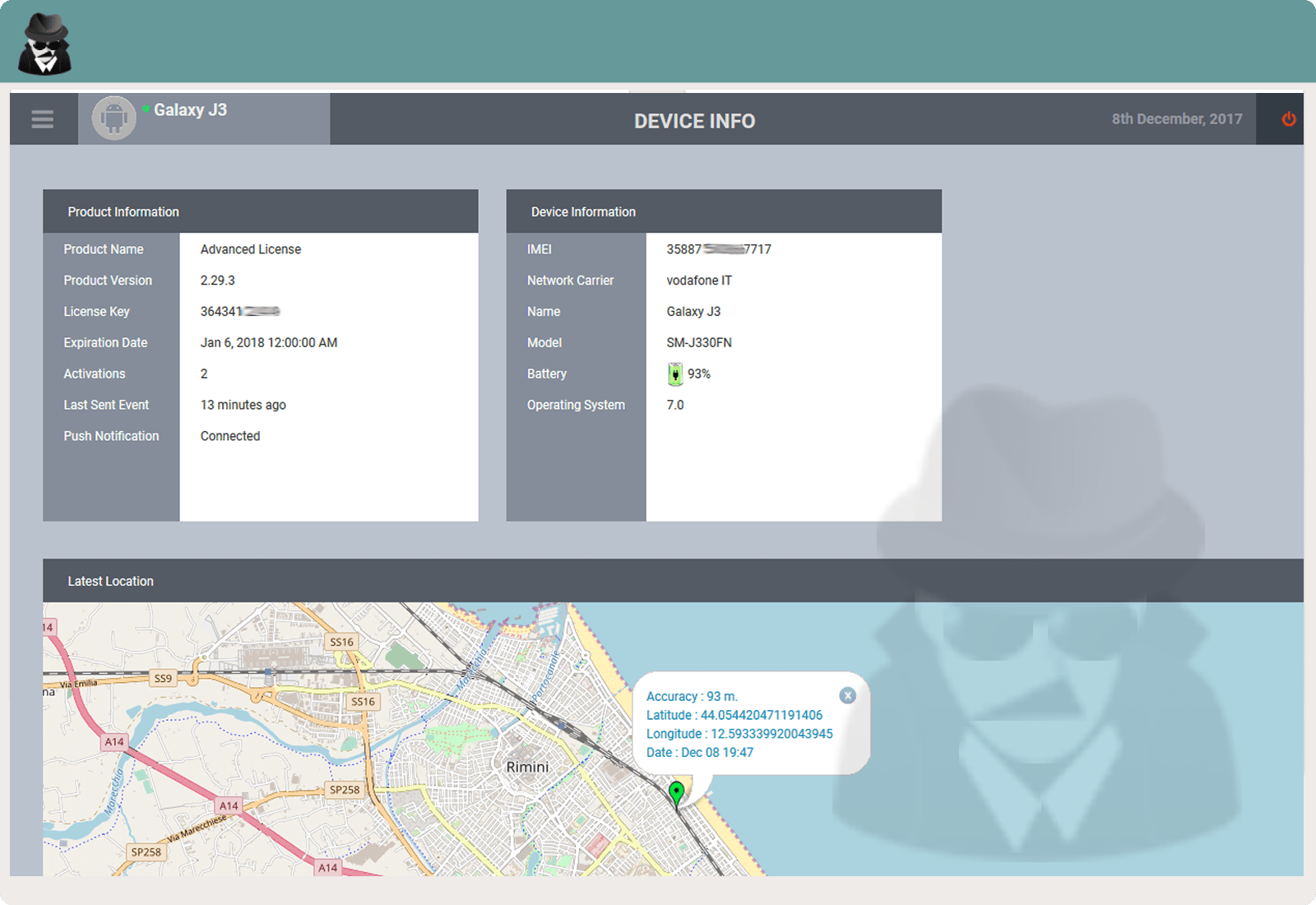Toggle the Push Notification Connected status
Image resolution: width=1316 pixels, height=905 pixels.
point(230,436)
